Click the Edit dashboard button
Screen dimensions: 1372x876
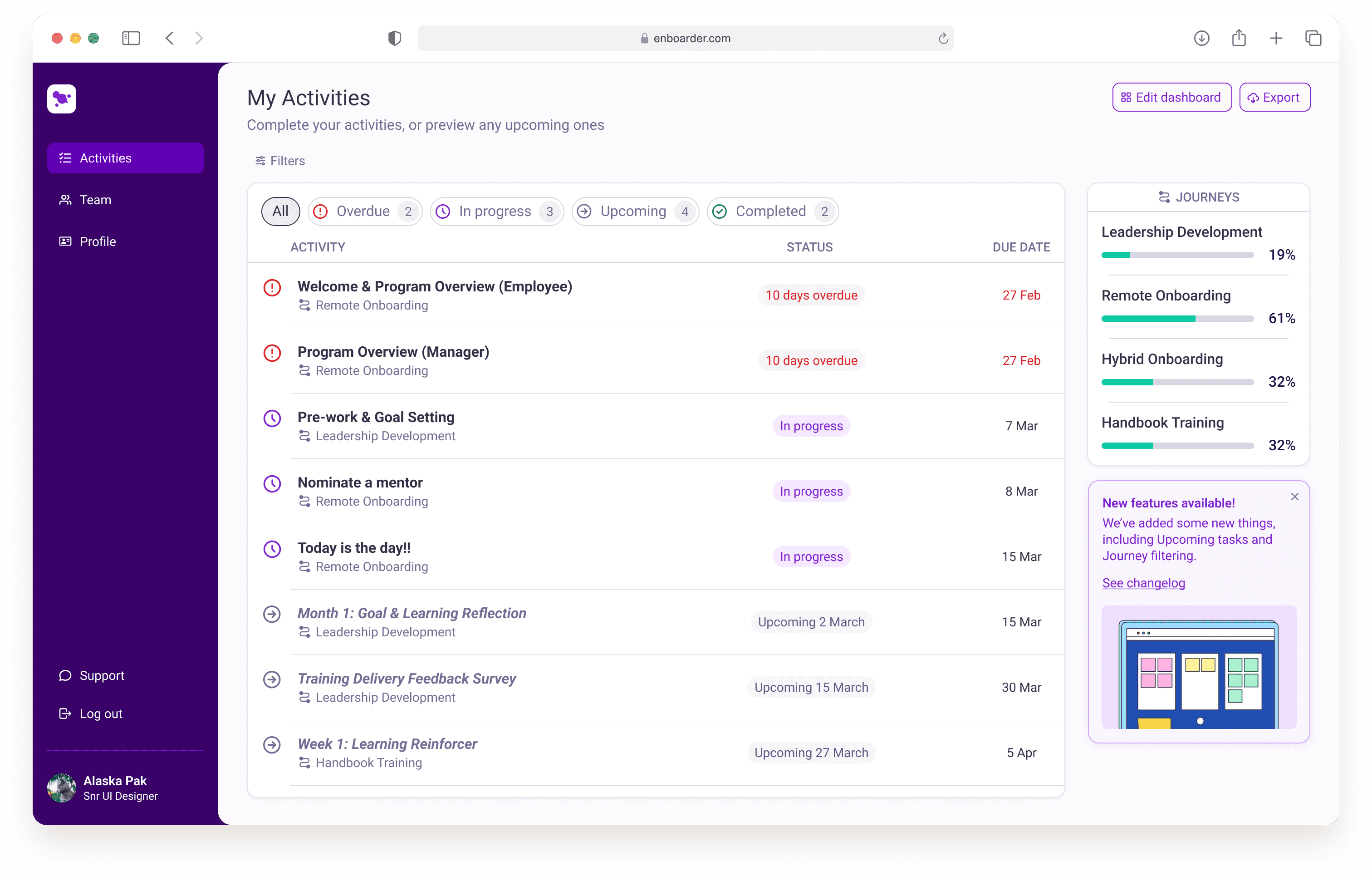click(1171, 98)
